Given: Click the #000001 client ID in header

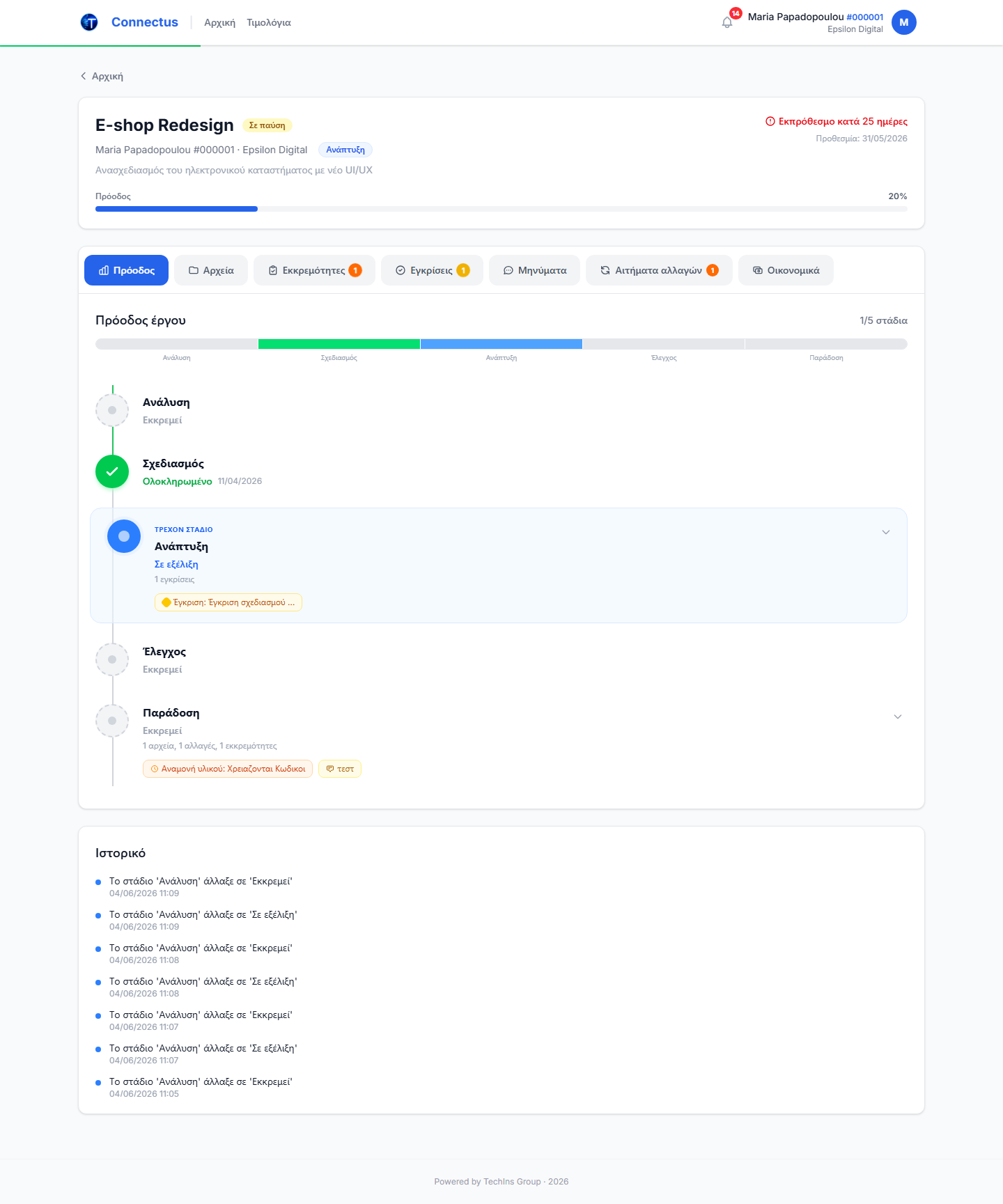Looking at the screenshot, I should coord(865,17).
